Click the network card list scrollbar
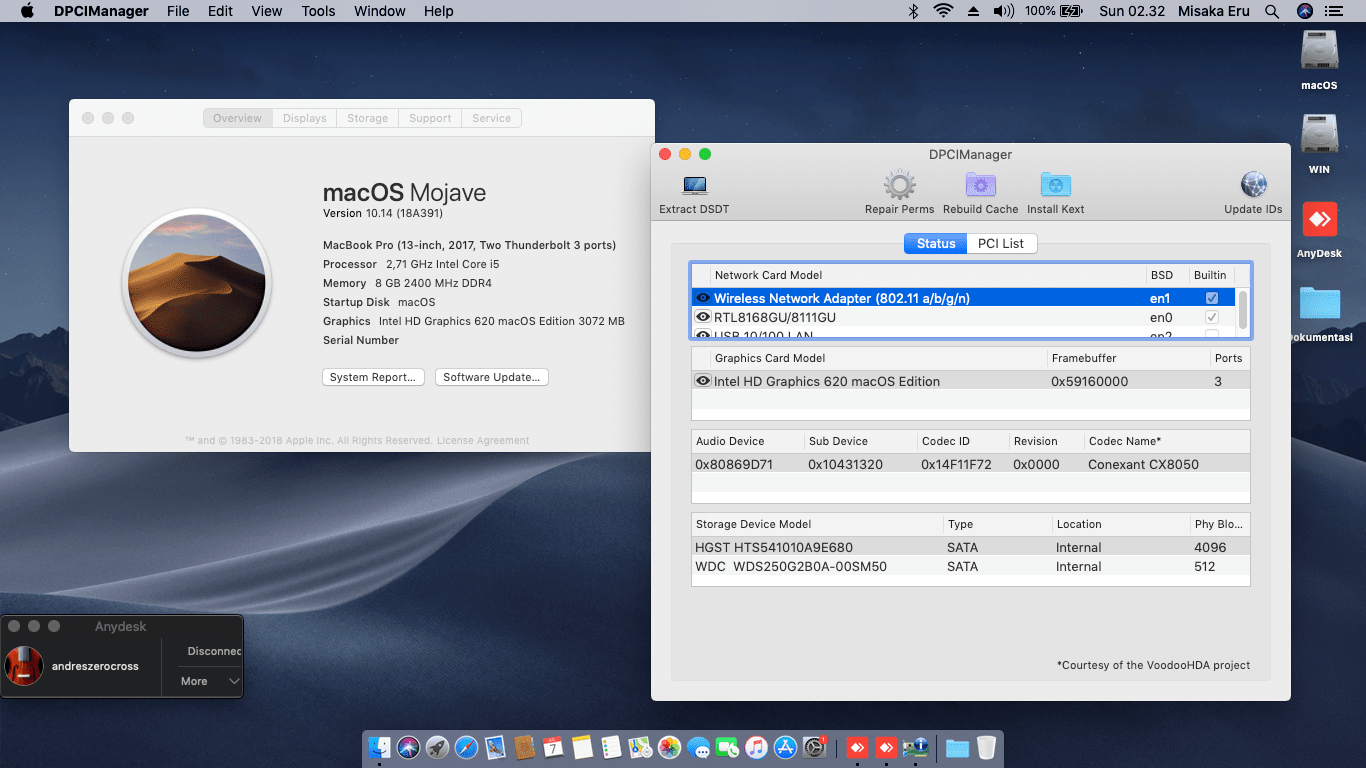Viewport: 1366px width, 768px height. [x=1243, y=310]
